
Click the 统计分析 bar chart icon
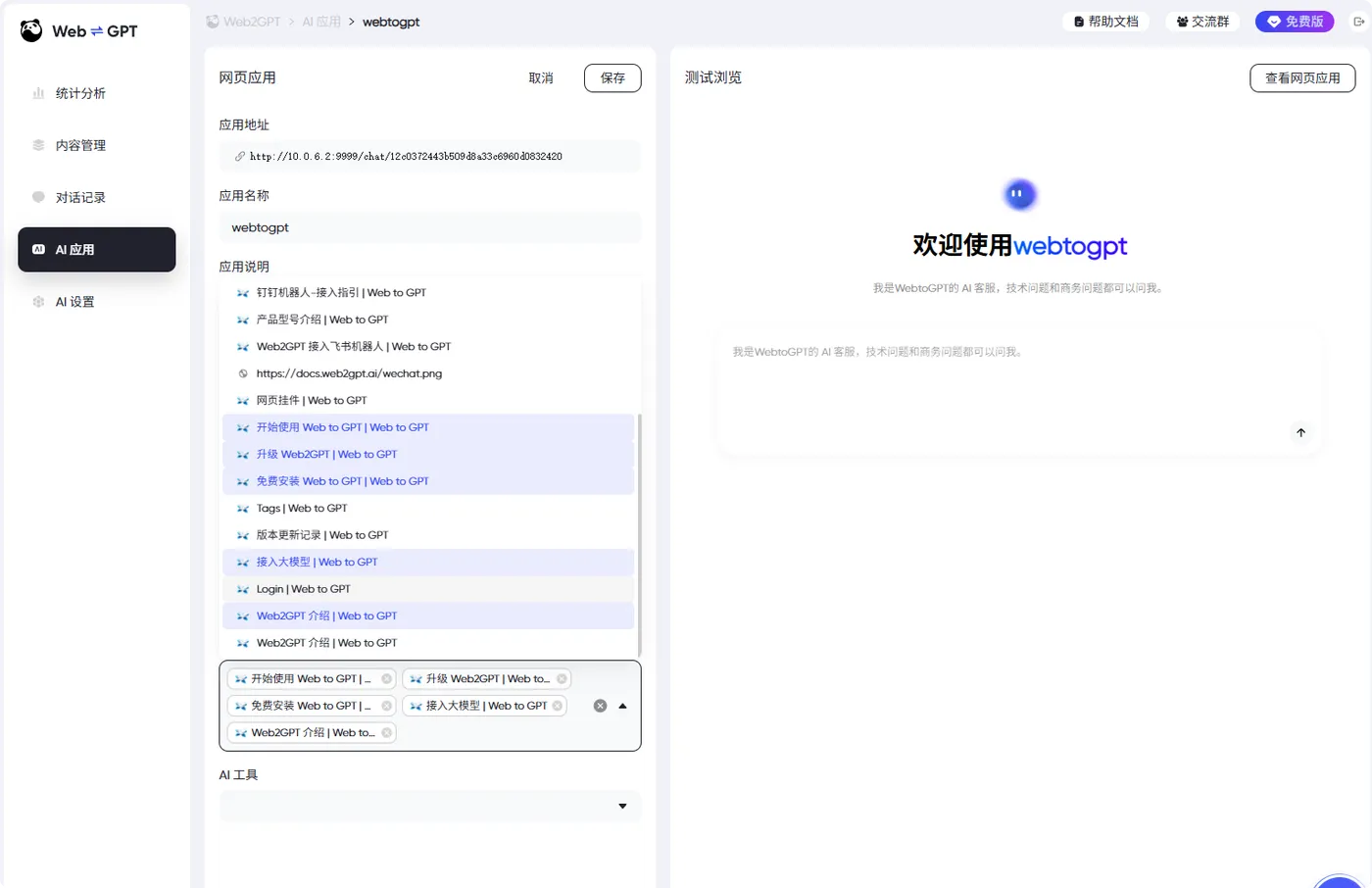click(x=38, y=93)
